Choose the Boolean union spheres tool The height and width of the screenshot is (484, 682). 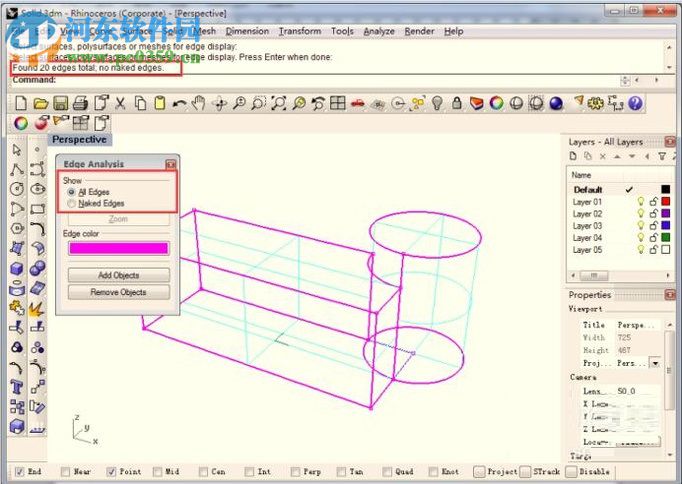[38, 268]
